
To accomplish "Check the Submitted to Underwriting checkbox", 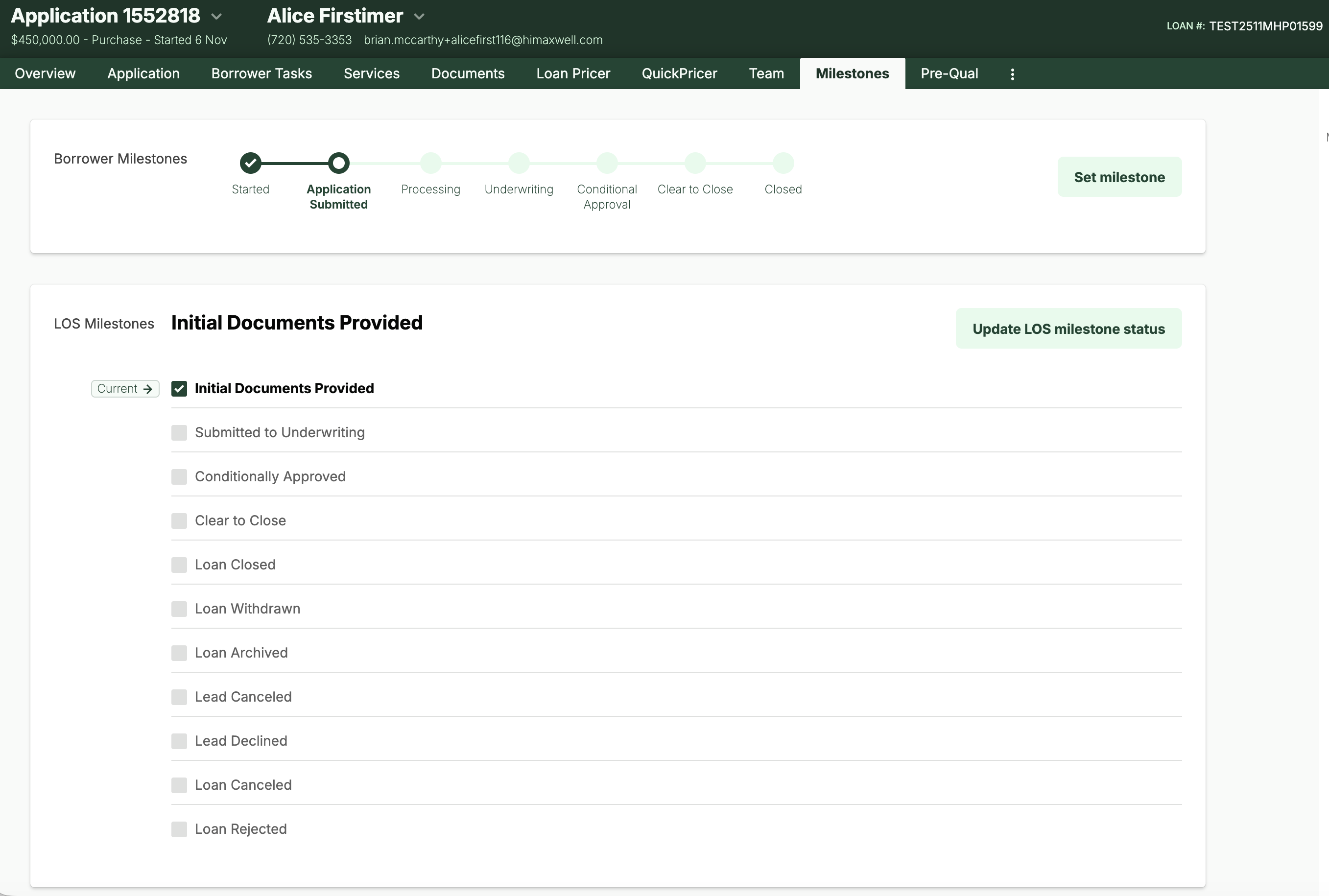I will [179, 432].
